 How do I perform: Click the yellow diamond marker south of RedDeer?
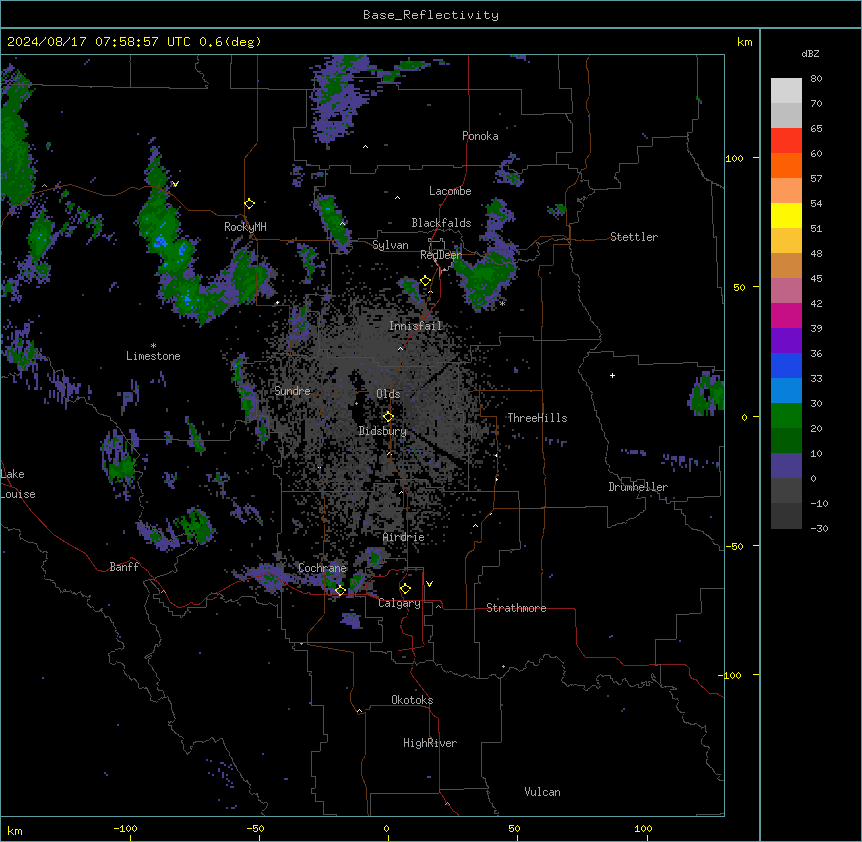pos(425,281)
